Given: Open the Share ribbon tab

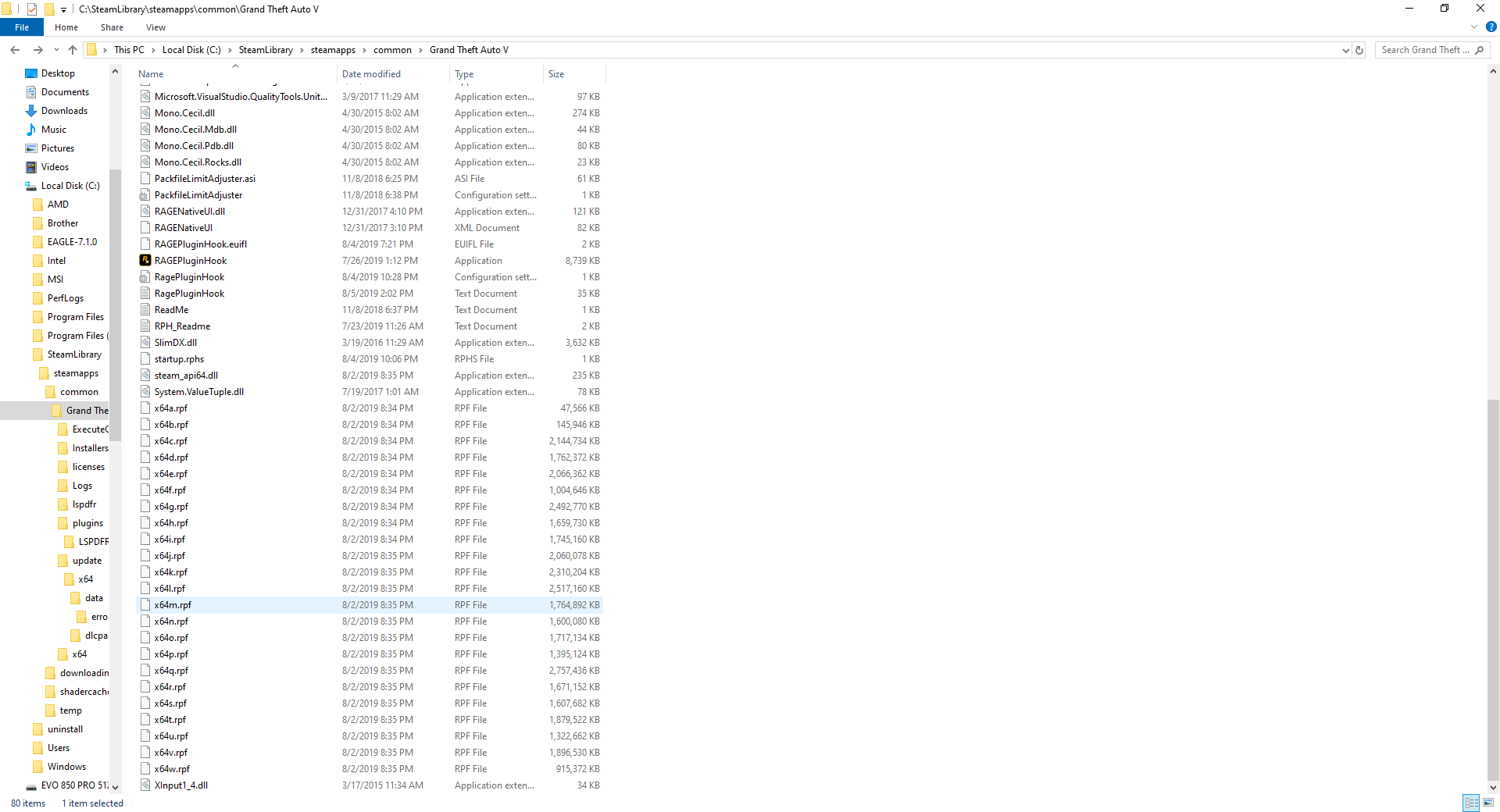Looking at the screenshot, I should click(x=112, y=27).
